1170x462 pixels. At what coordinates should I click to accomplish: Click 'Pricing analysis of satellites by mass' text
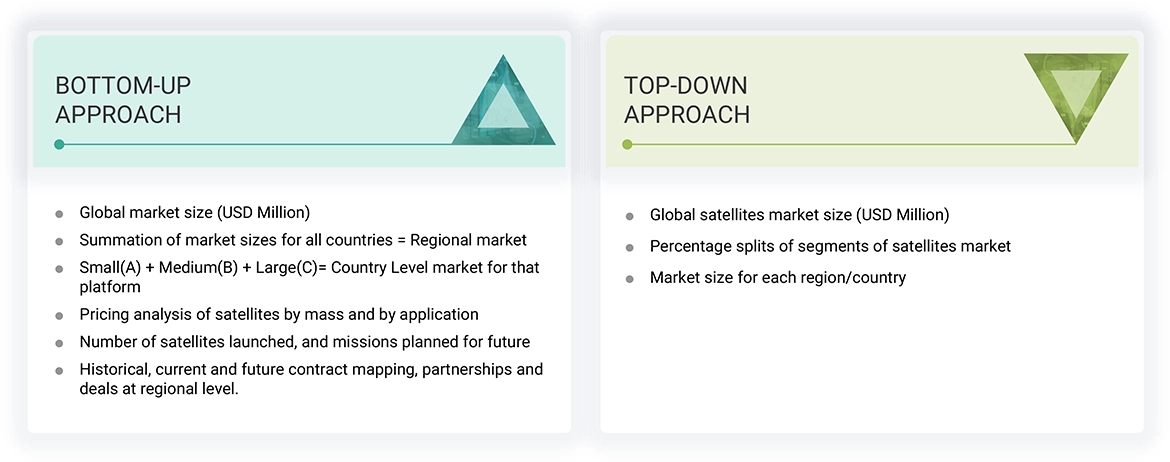[279, 314]
